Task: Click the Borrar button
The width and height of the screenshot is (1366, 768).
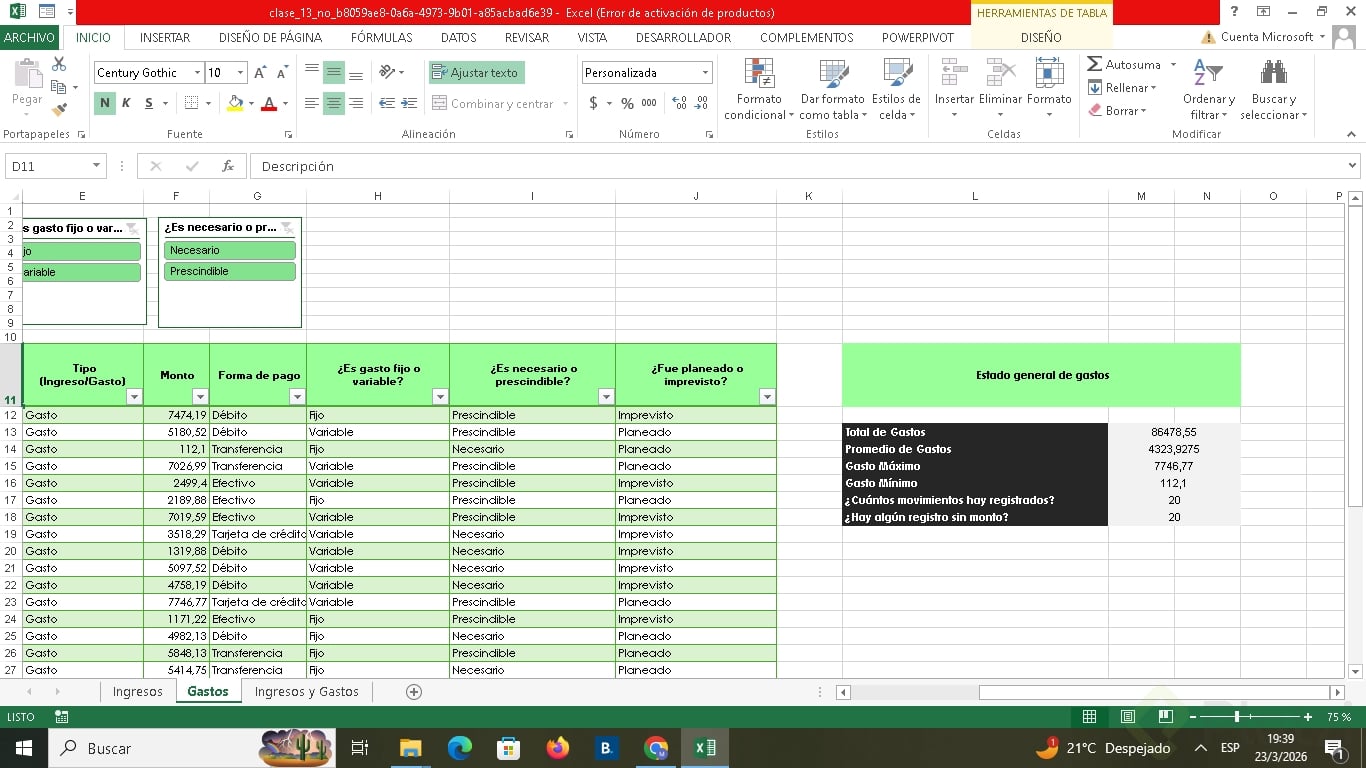Action: pyautogui.click(x=1116, y=111)
